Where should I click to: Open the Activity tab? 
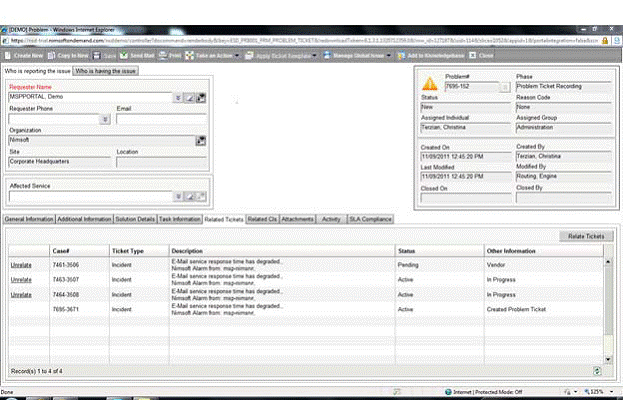(x=331, y=219)
